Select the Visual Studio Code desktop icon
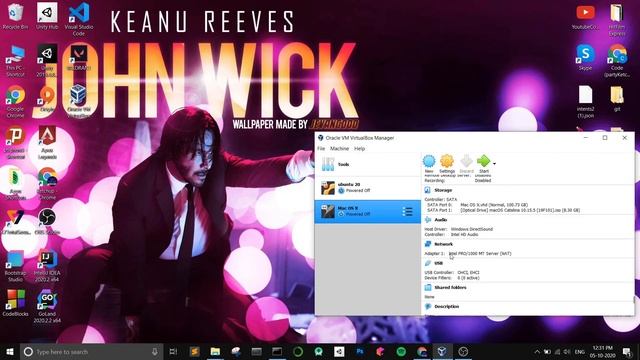Screen dimensions: 640x360 (x=79, y=19)
